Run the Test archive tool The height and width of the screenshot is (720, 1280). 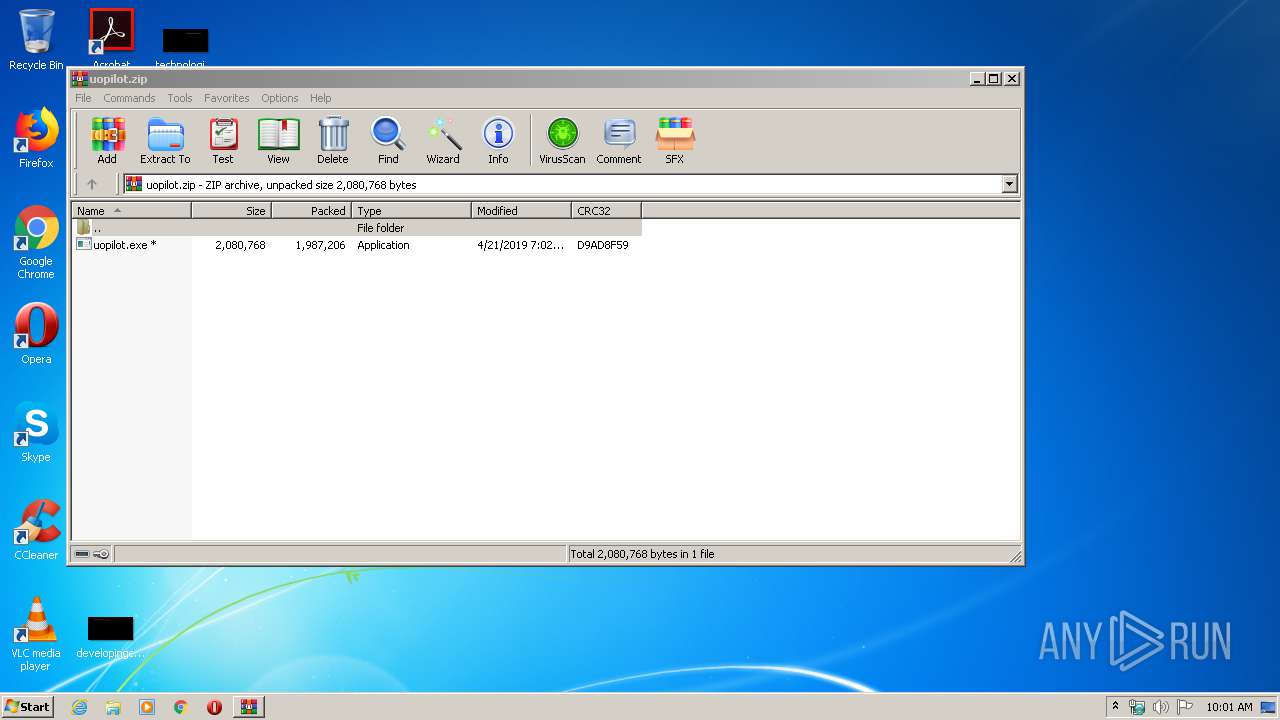223,140
